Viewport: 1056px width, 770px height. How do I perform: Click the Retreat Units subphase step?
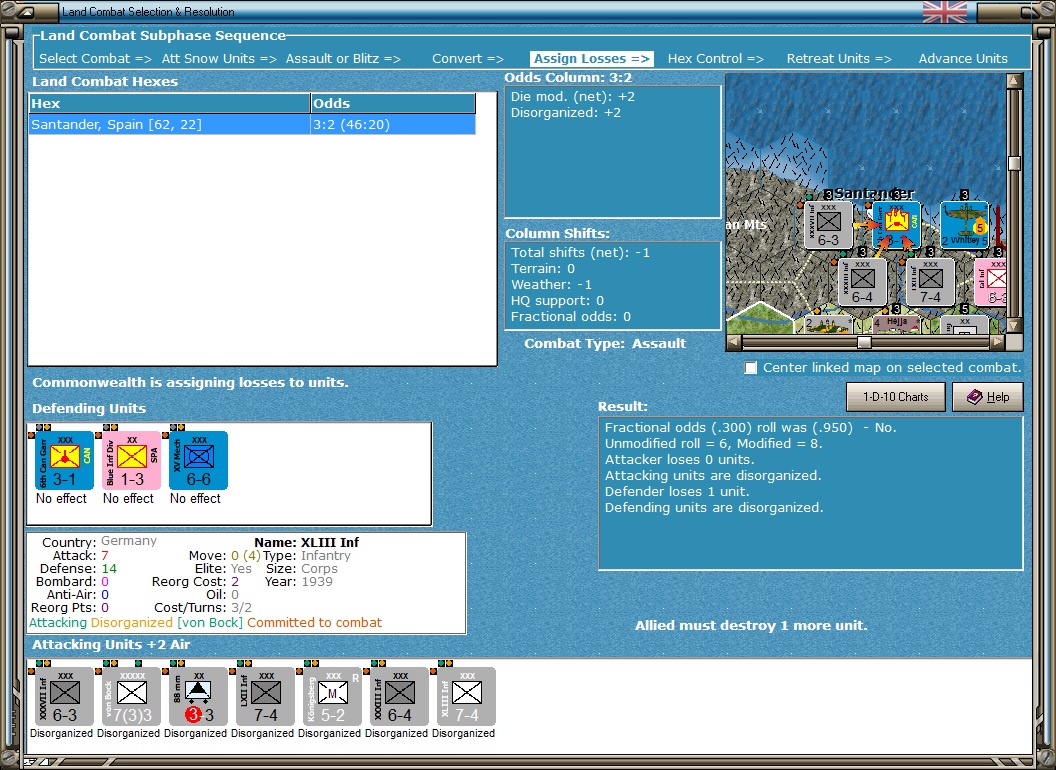coord(838,59)
